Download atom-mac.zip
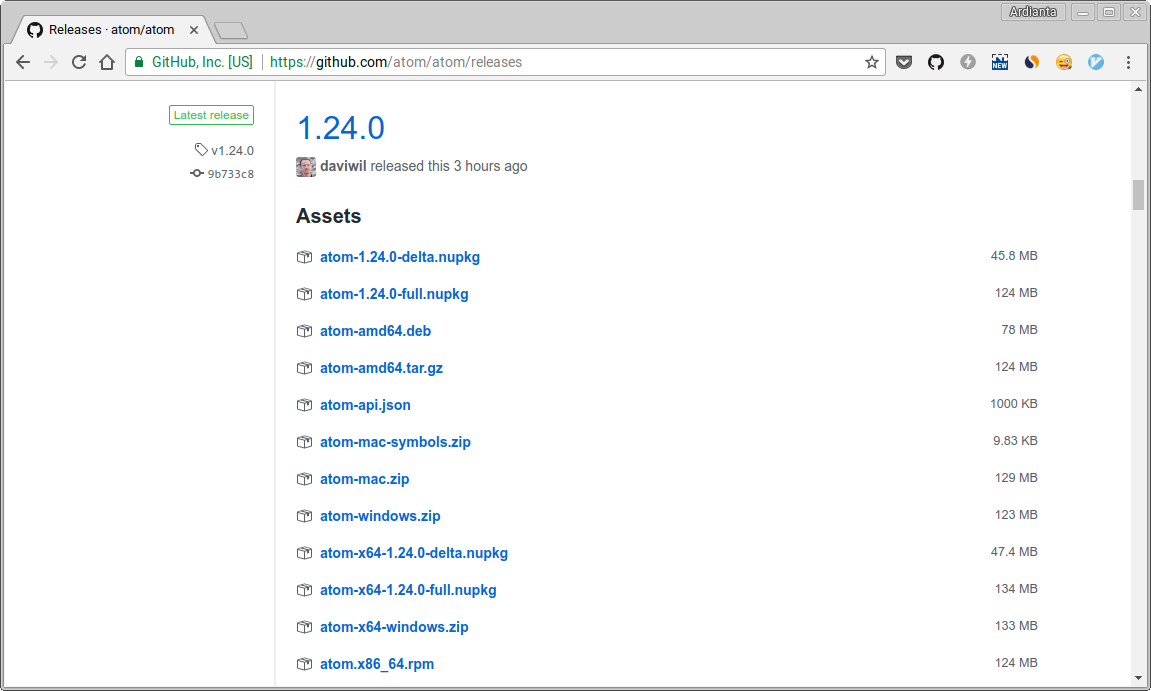The height and width of the screenshot is (691, 1151). (x=364, y=478)
